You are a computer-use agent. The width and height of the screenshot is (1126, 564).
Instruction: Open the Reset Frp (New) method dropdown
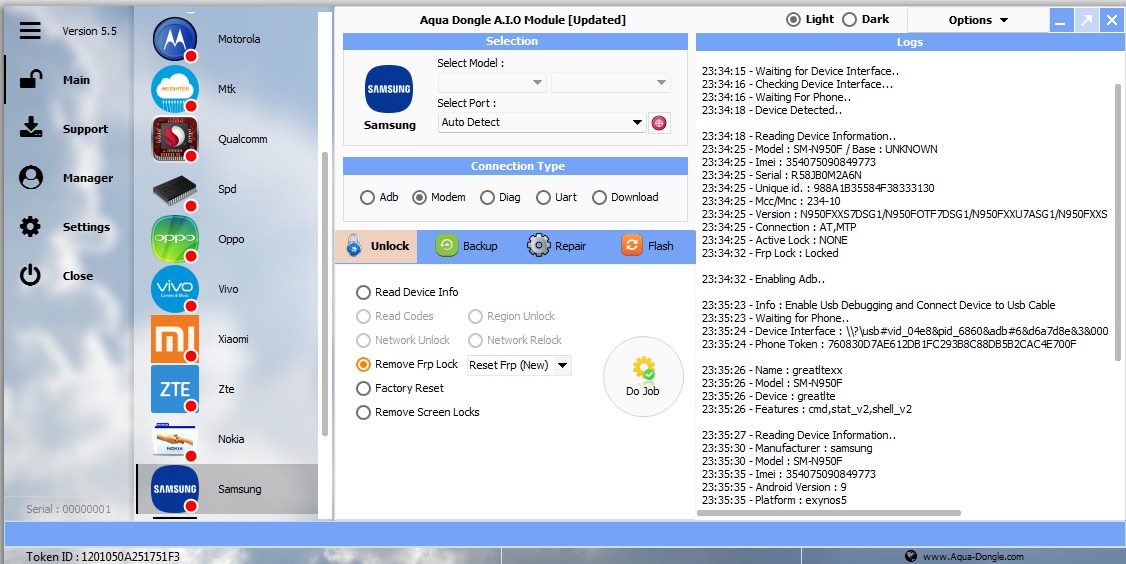(519, 365)
